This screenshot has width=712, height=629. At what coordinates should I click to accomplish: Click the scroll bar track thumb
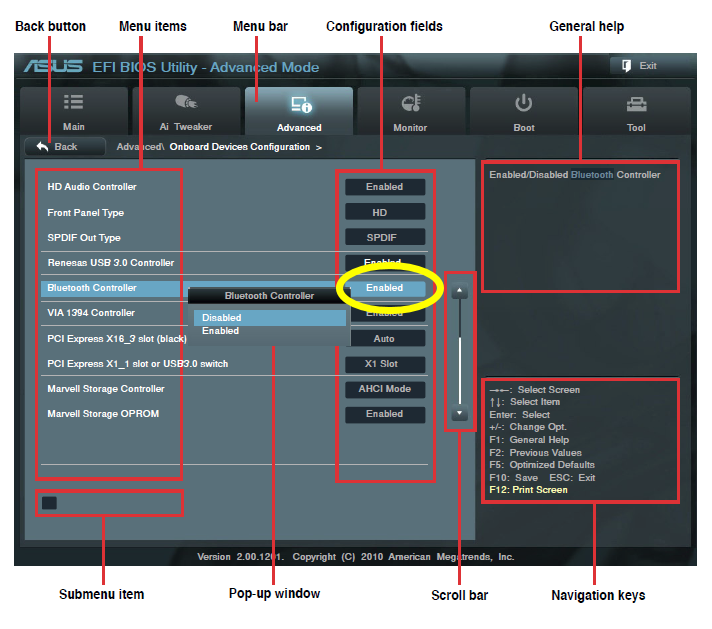coord(460,370)
